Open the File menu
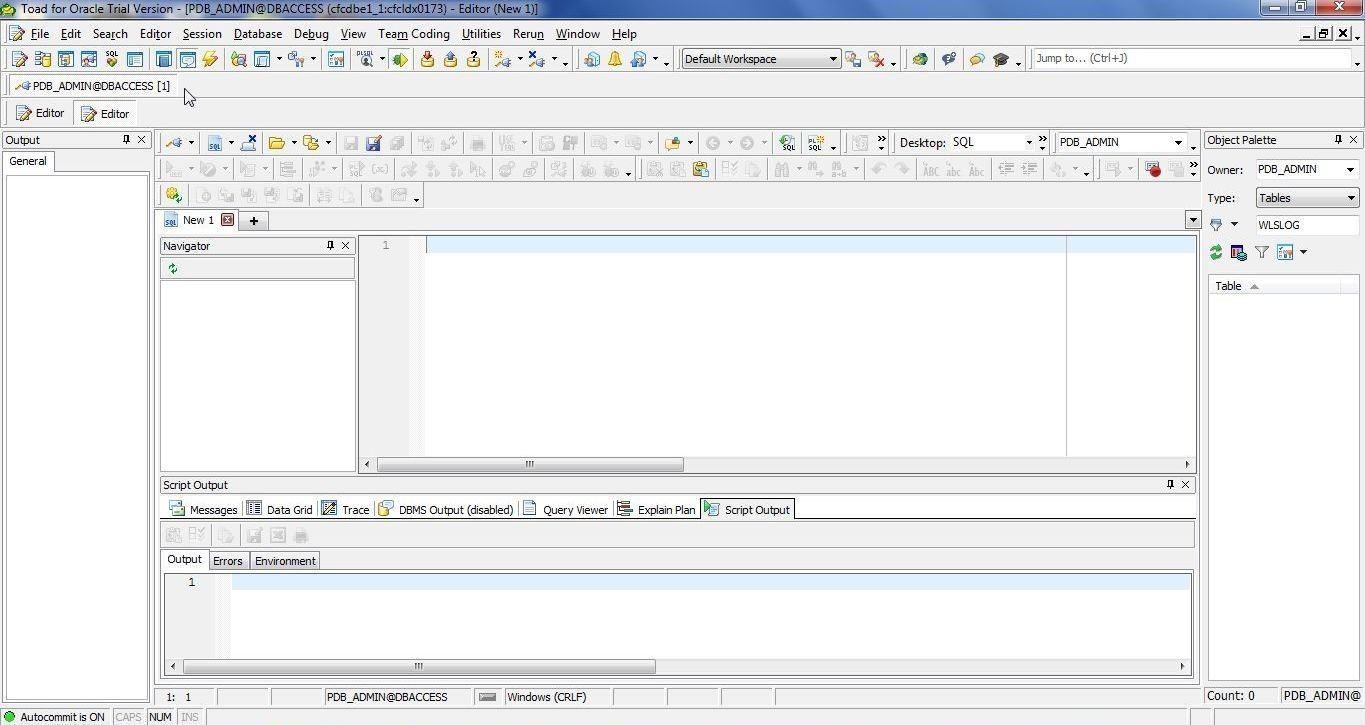This screenshot has height=725, width=1365. pyautogui.click(x=39, y=33)
